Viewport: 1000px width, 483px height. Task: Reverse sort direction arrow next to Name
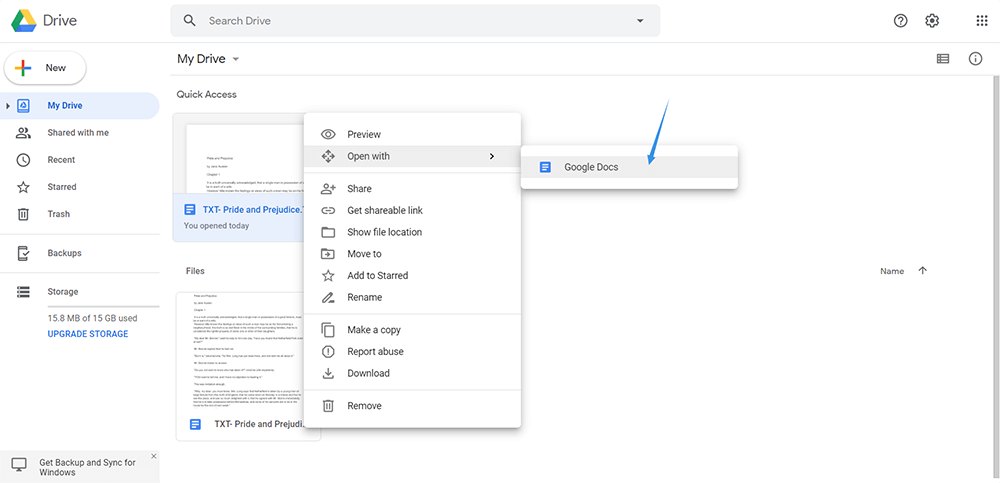pyautogui.click(x=922, y=271)
